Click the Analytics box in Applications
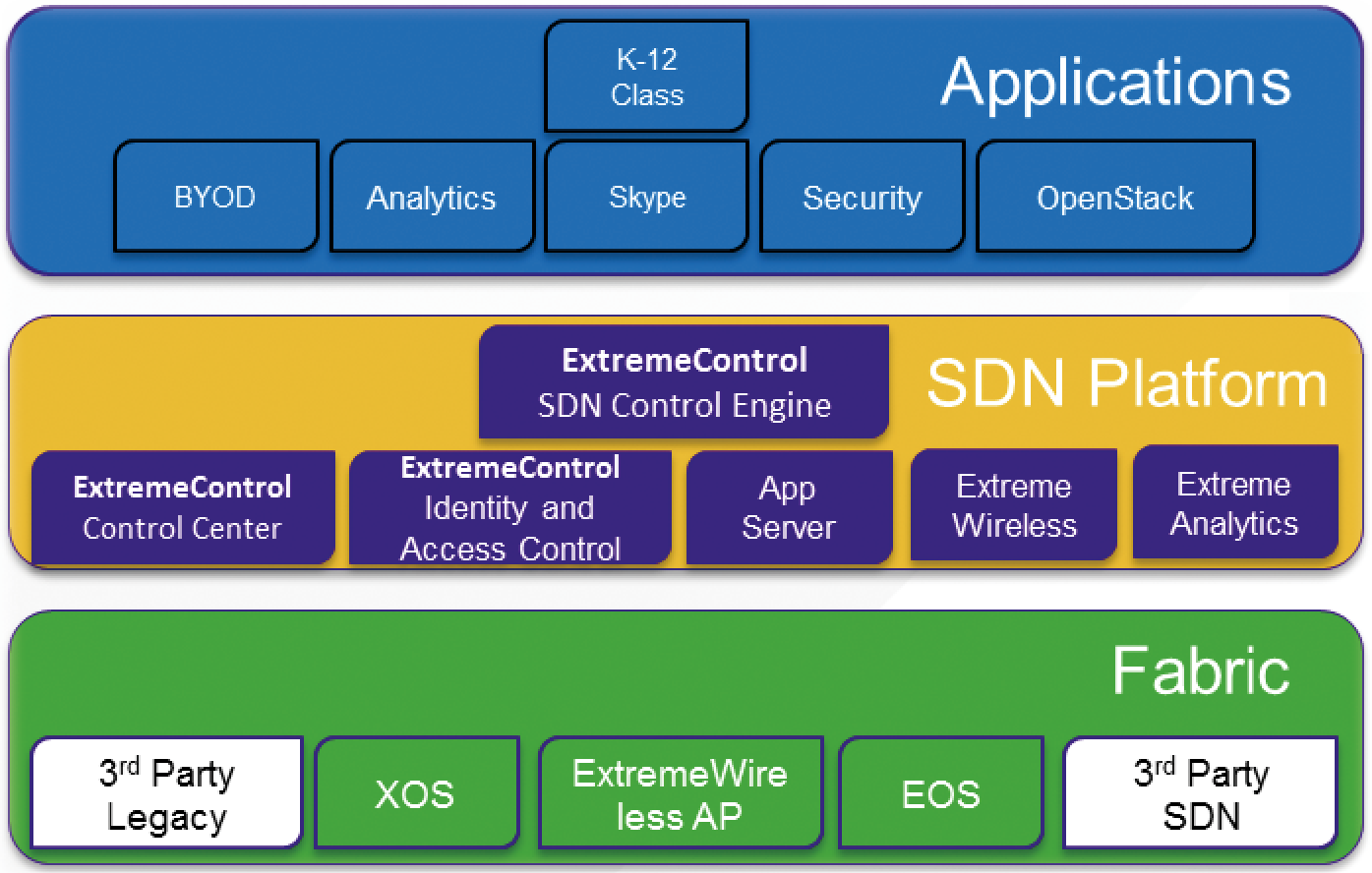The image size is (1372, 873). click(432, 197)
